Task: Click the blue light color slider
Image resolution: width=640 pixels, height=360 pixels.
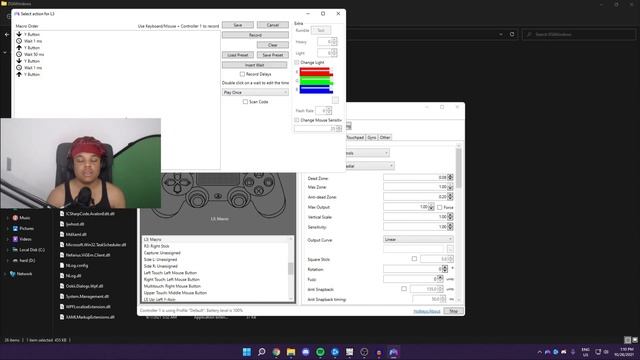Action: 316,89
